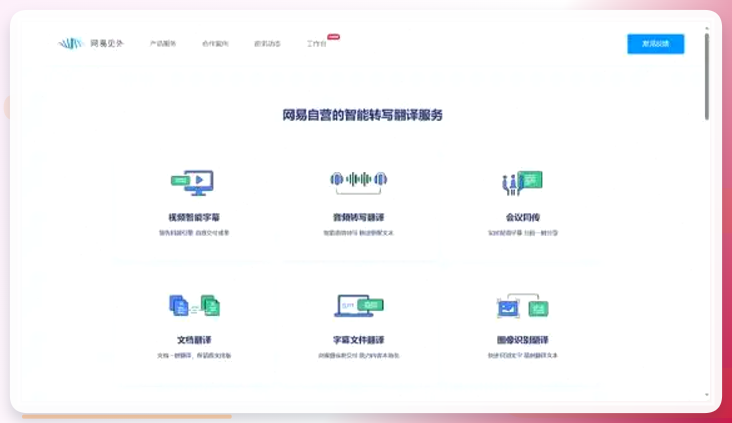Click the 网易见外 wave logo
This screenshot has width=732, height=423.
coord(70,43)
